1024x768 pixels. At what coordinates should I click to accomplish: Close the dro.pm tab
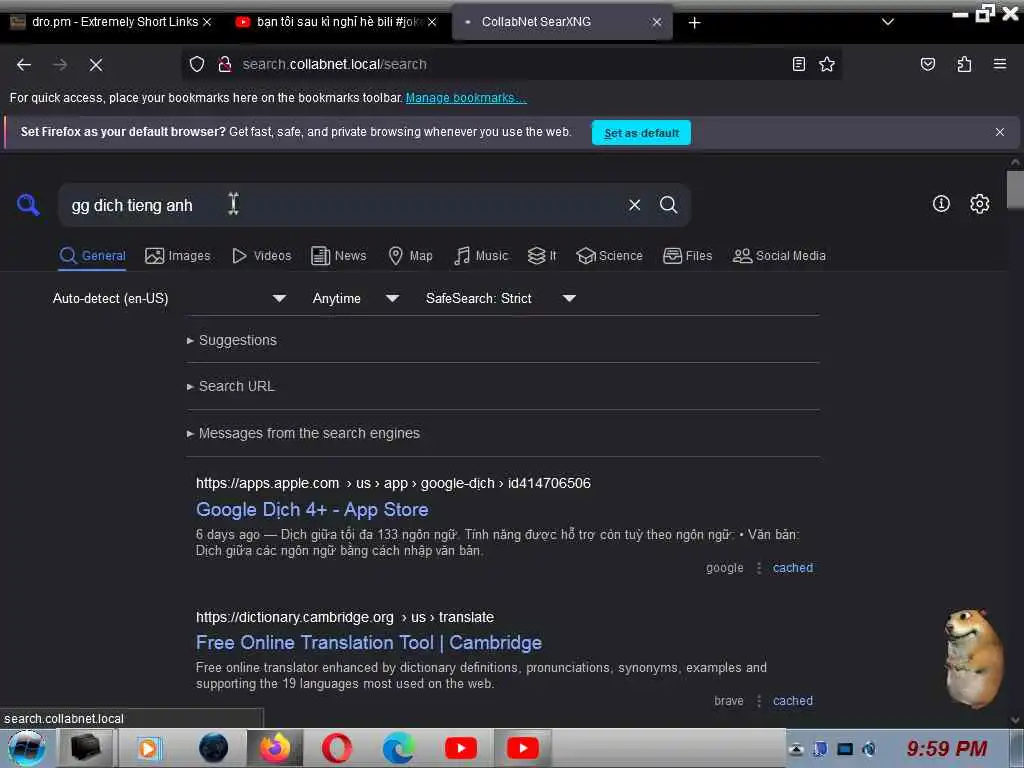click(x=207, y=22)
